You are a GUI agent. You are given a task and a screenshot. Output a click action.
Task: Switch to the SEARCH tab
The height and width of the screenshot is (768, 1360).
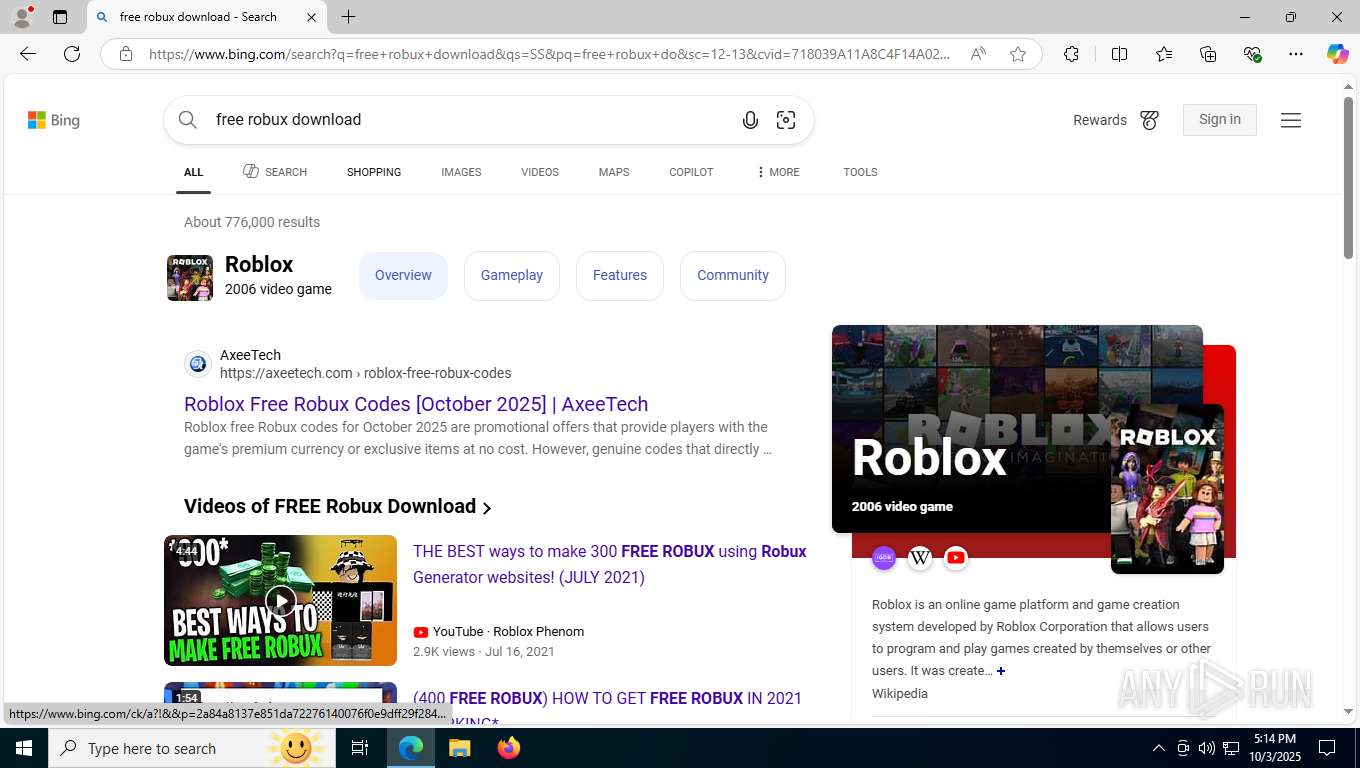[275, 172]
